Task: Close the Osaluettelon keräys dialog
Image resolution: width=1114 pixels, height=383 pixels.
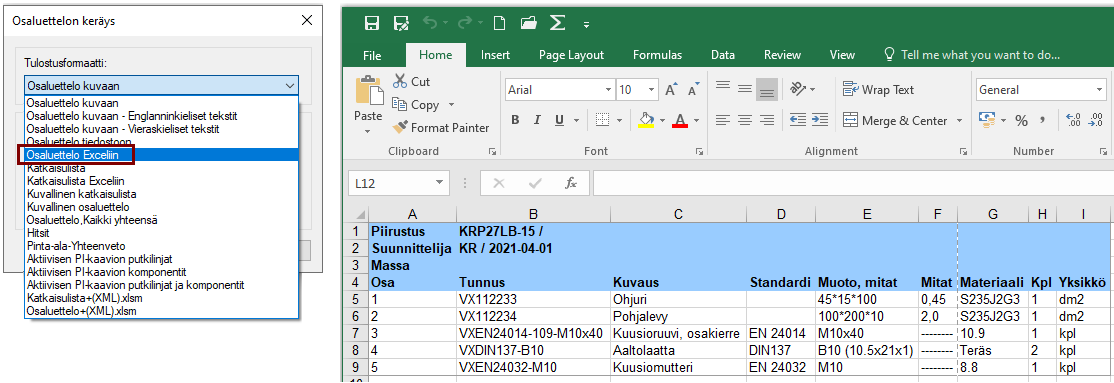Action: coord(306,20)
